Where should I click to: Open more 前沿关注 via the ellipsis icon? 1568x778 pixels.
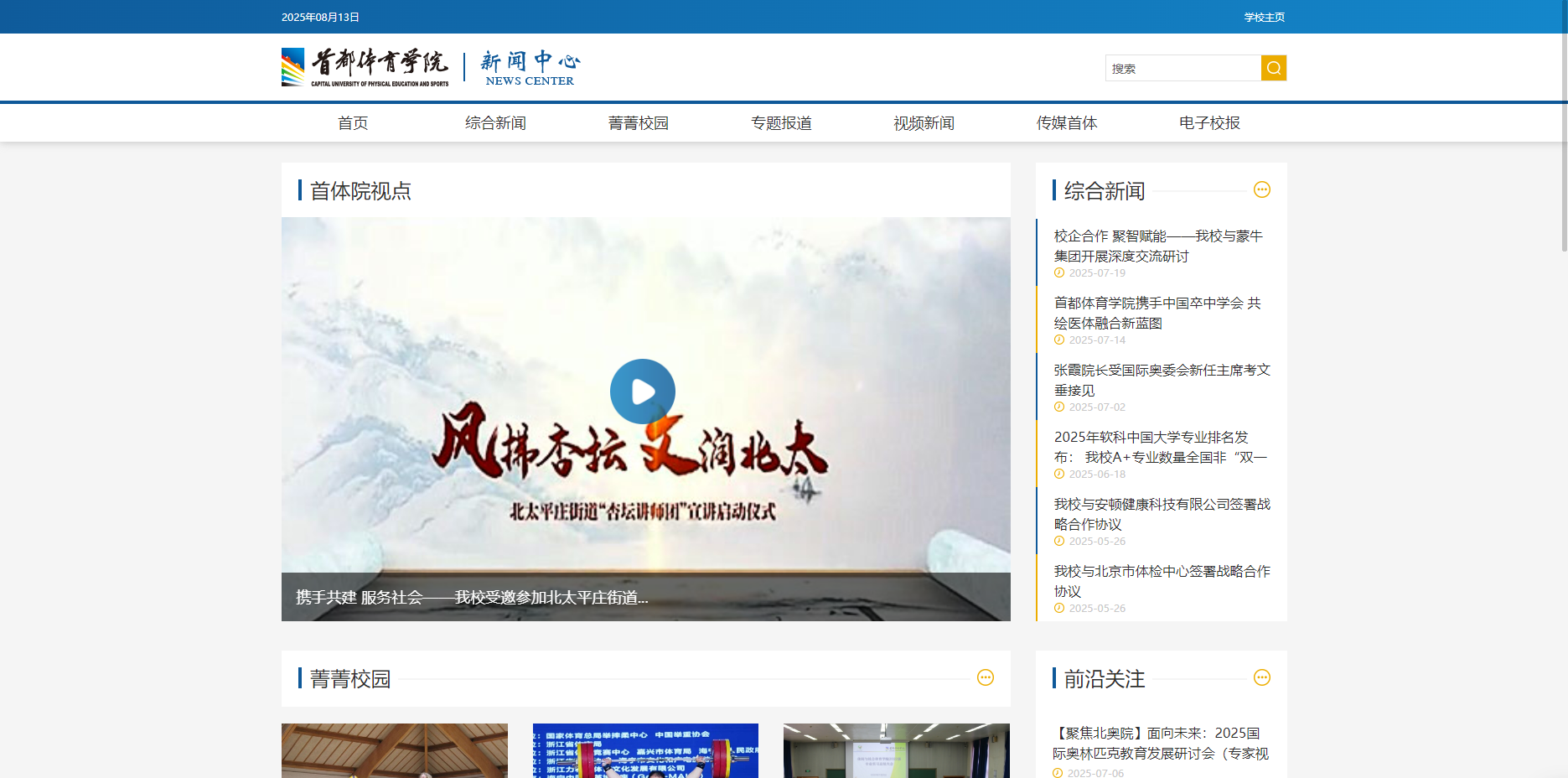[x=1261, y=677]
